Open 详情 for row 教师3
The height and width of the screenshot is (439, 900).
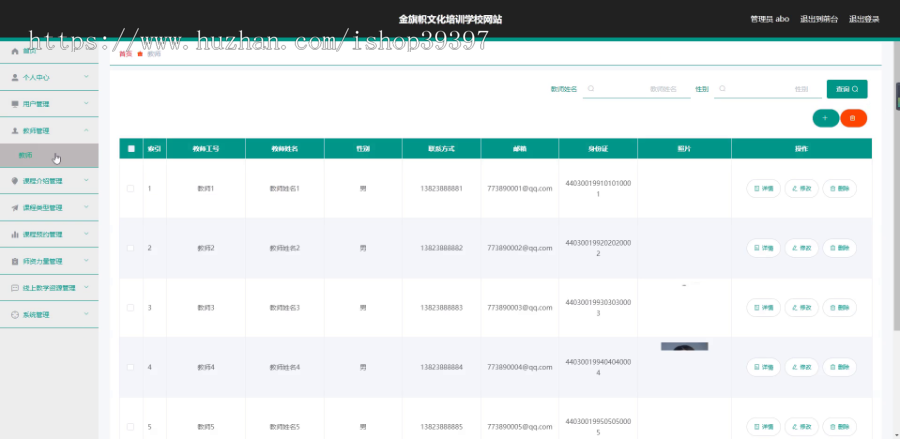pos(763,308)
